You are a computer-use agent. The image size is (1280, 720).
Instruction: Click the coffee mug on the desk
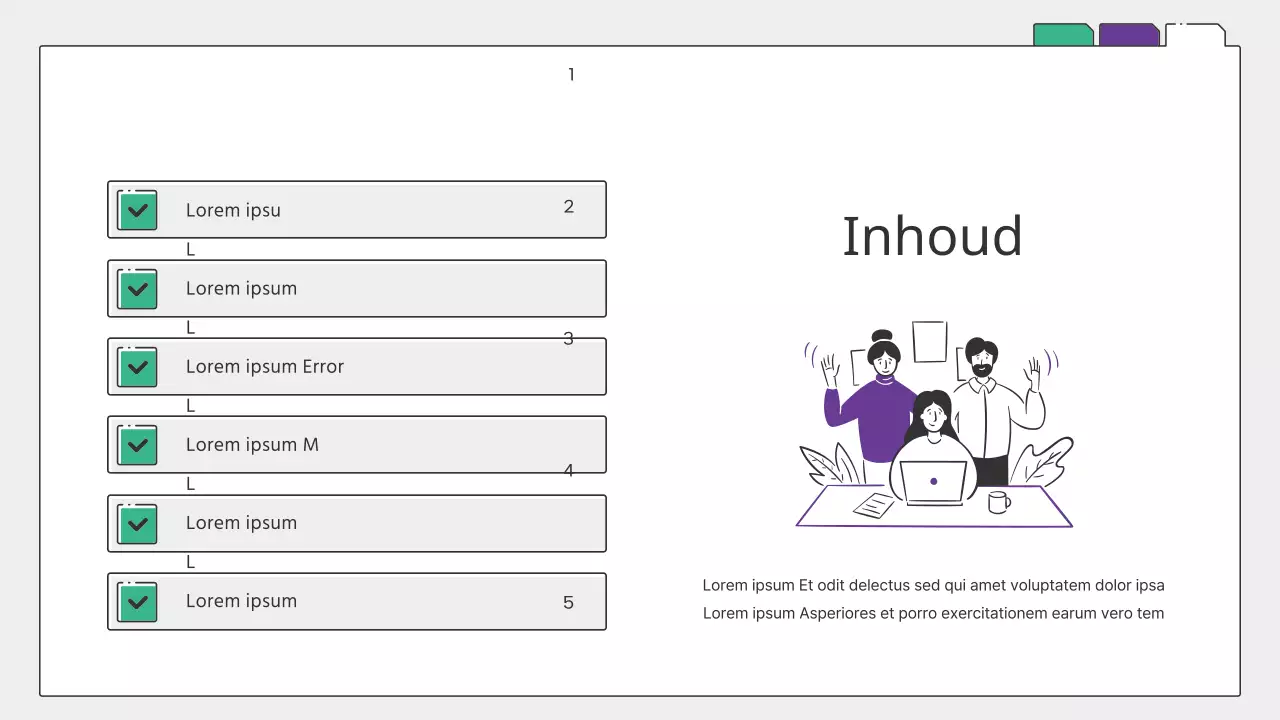pyautogui.click(x=998, y=501)
